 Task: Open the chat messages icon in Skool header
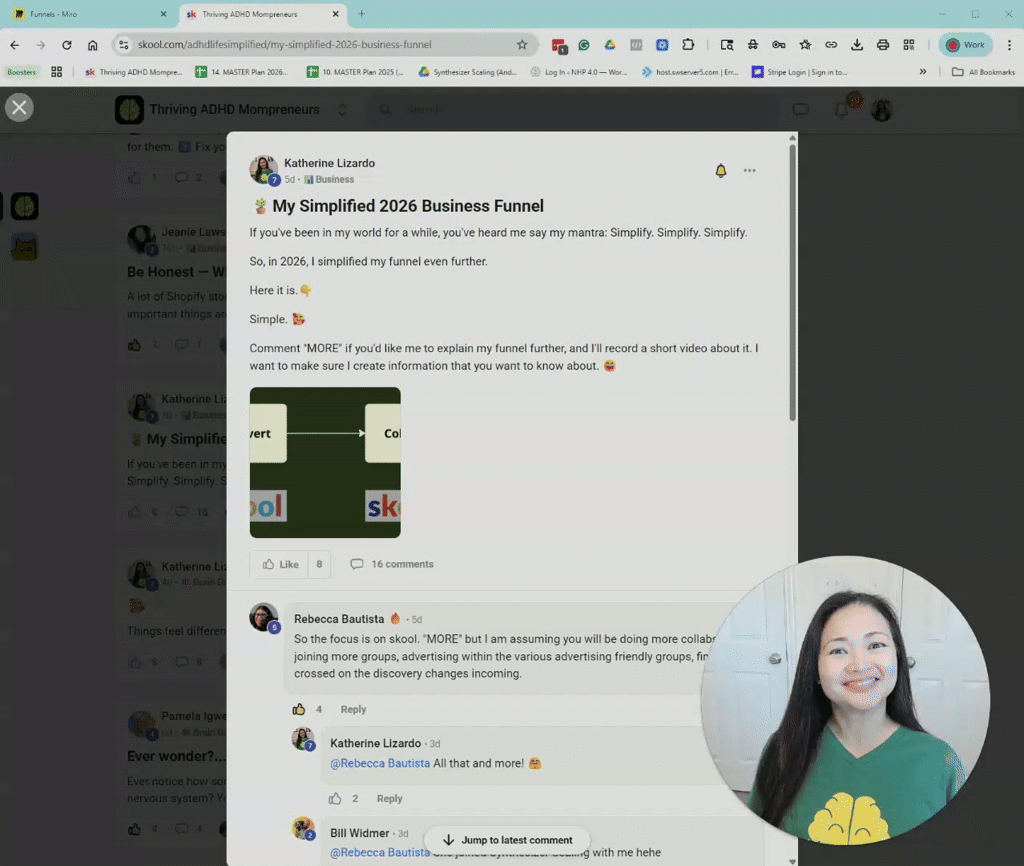pos(801,110)
